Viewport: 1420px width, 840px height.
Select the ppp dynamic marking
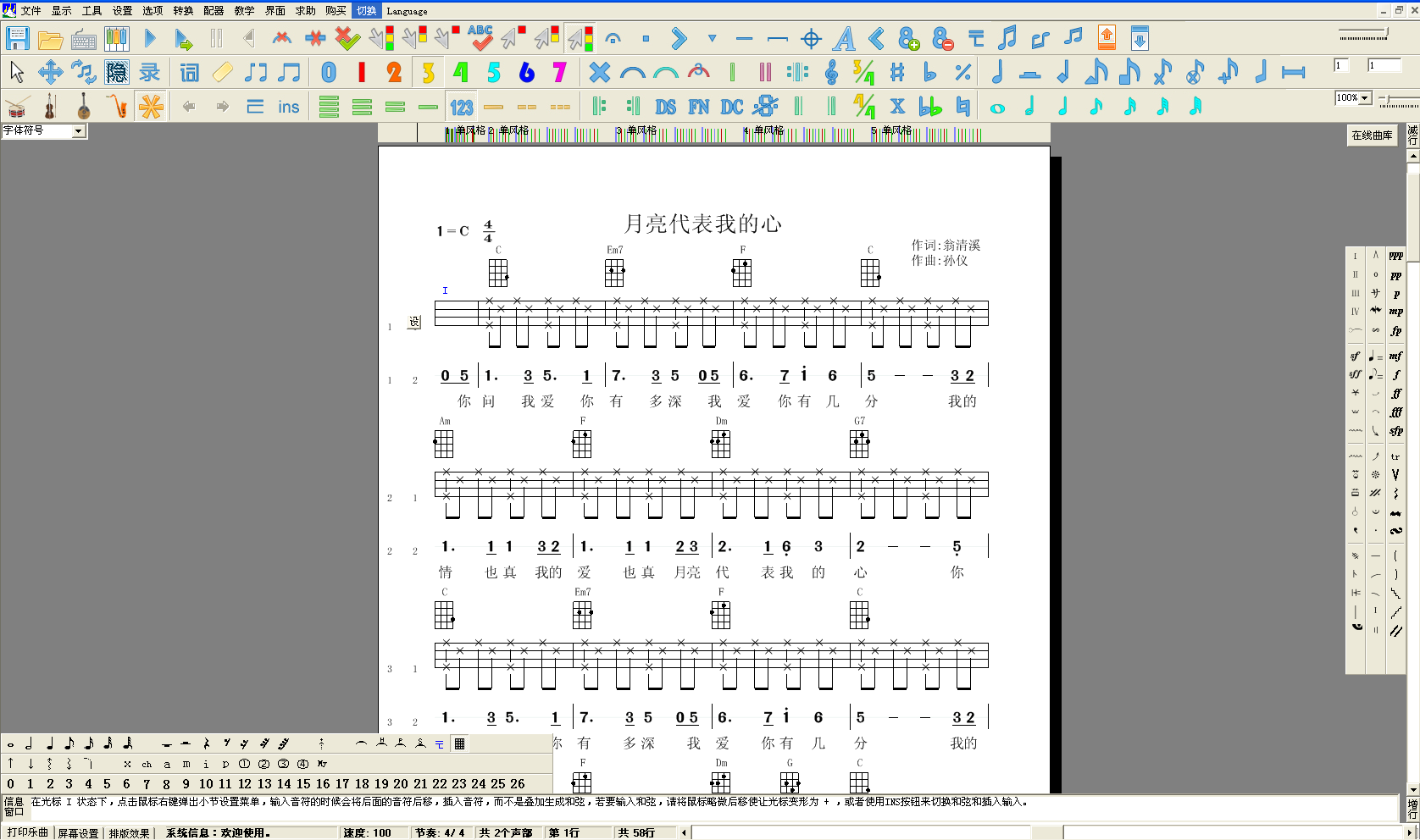coord(1396,256)
